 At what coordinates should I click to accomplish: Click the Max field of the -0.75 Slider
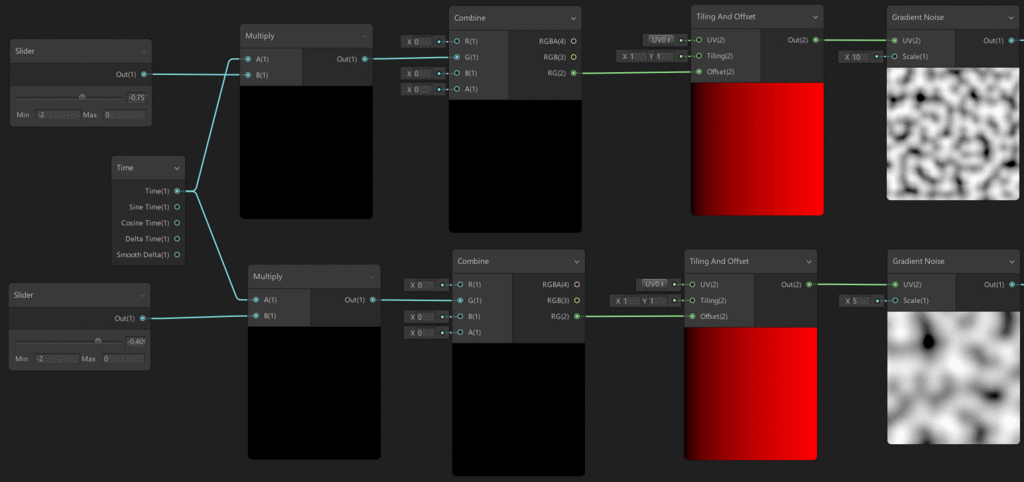pos(124,115)
